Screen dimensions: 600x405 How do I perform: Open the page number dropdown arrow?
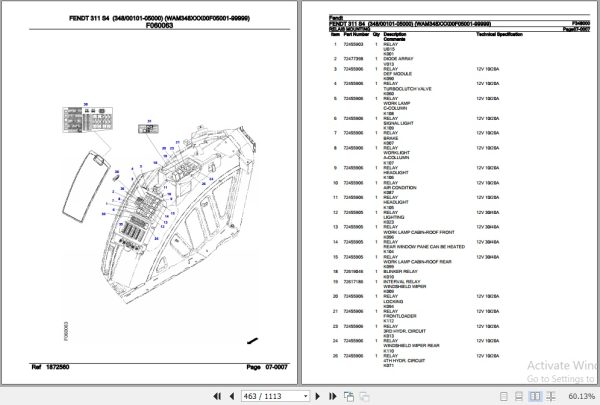click(306, 396)
